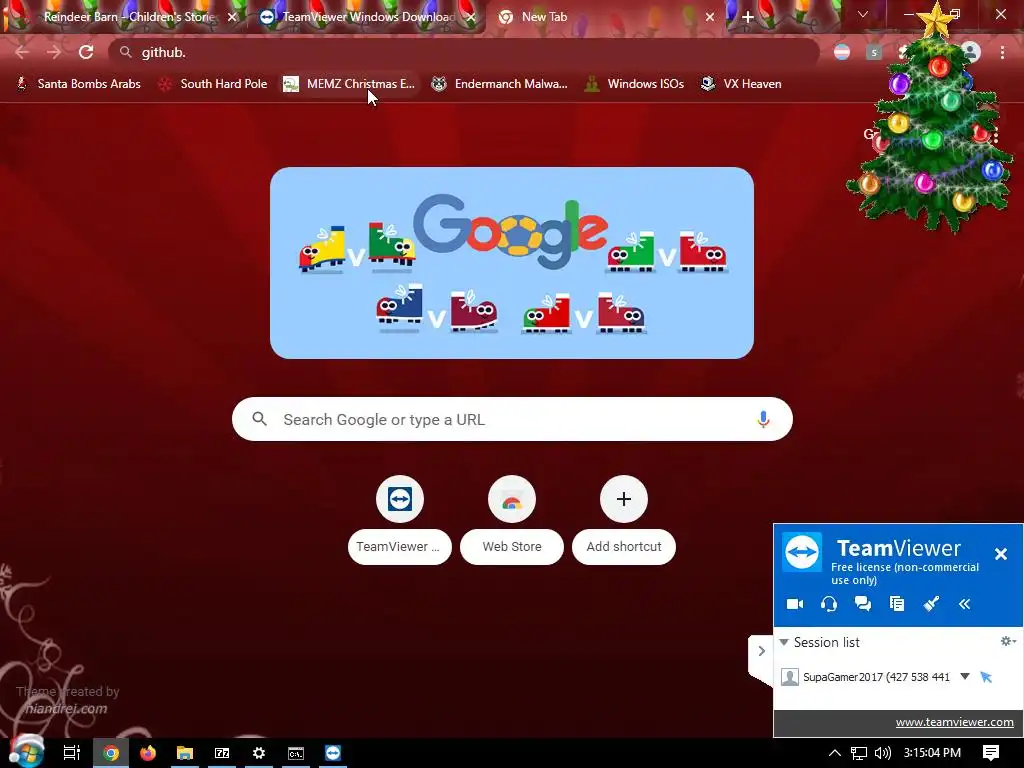The height and width of the screenshot is (768, 1024).
Task: Open File Explorer from taskbar
Action: (x=185, y=753)
